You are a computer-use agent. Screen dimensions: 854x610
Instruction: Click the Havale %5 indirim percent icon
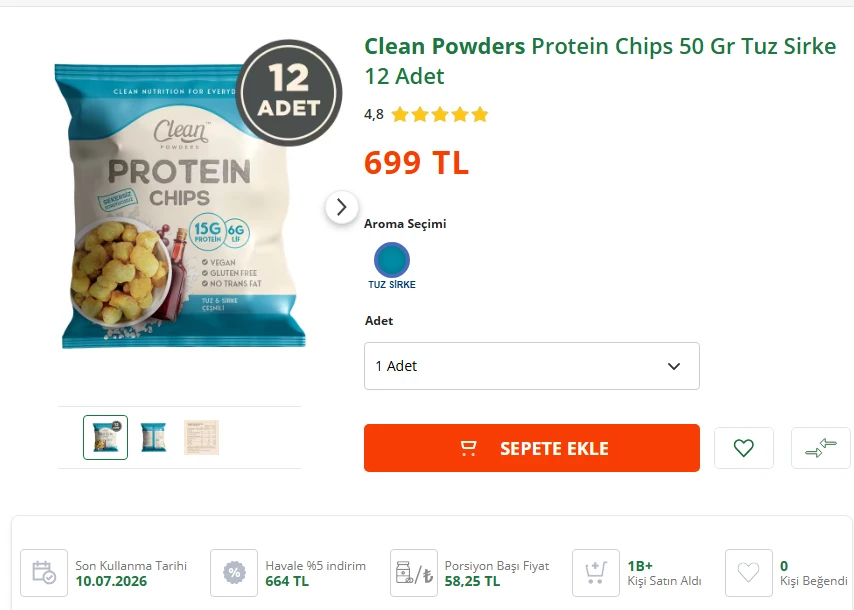[x=234, y=572]
